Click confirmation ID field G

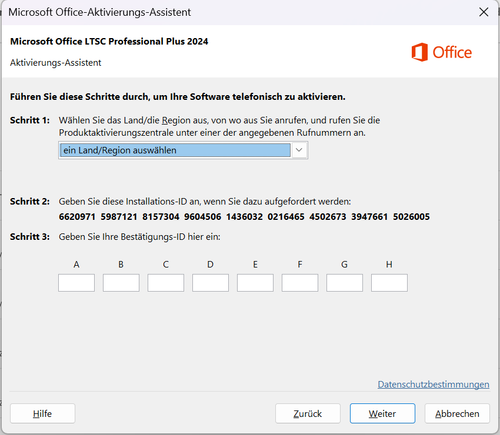click(x=345, y=283)
